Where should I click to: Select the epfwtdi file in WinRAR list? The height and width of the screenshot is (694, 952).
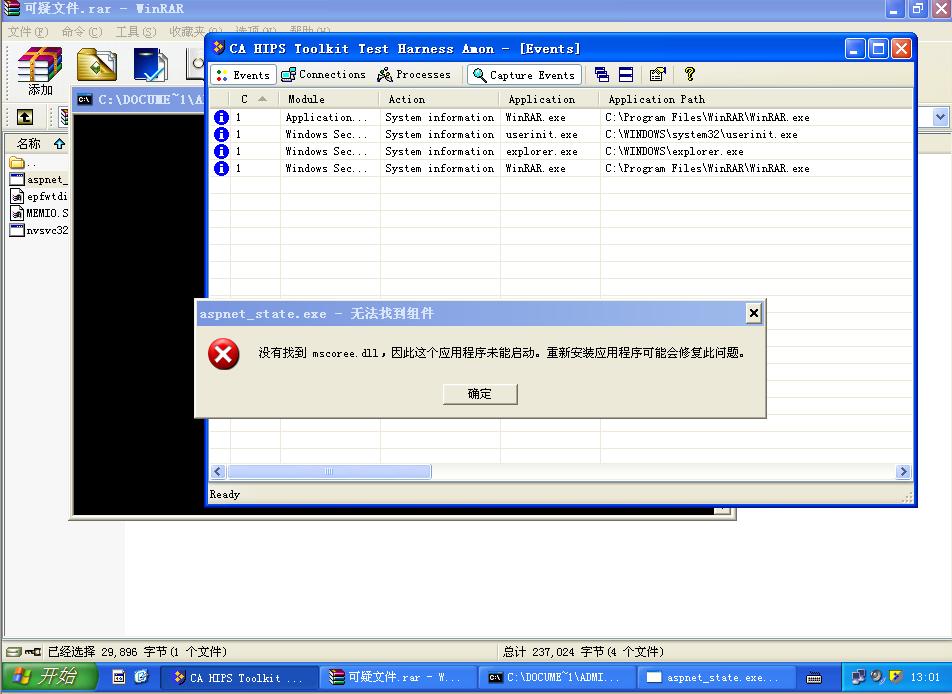tap(39, 196)
